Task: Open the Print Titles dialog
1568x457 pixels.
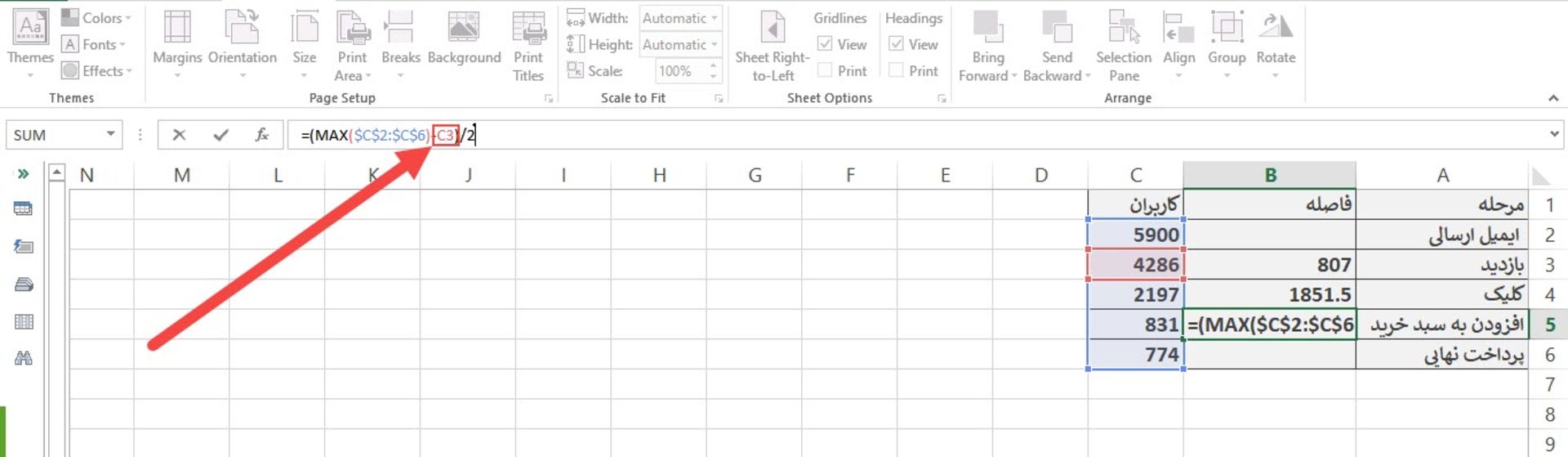Action: click(x=528, y=45)
